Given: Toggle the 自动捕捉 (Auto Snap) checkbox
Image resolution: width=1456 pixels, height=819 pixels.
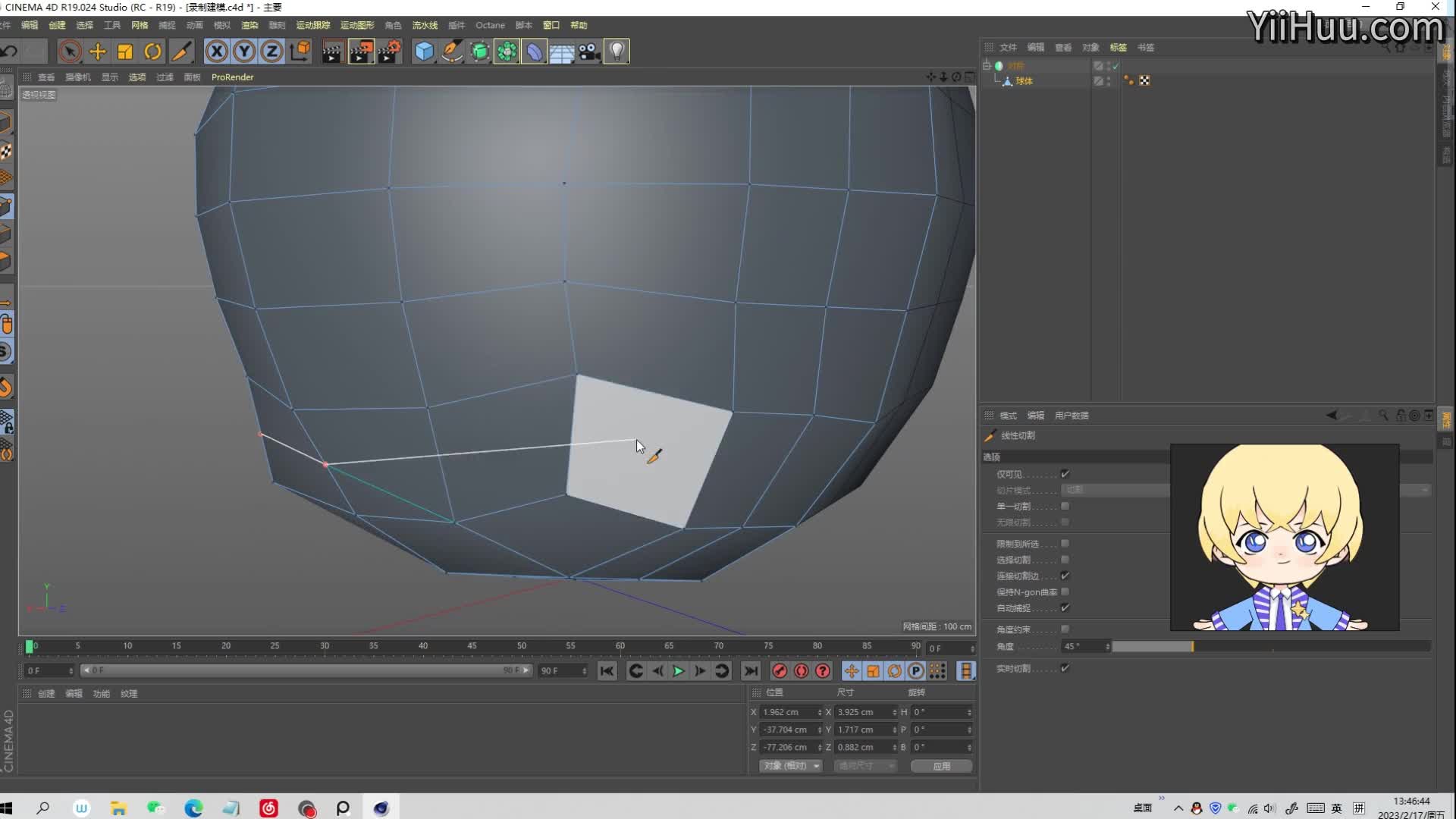Looking at the screenshot, I should tap(1065, 607).
